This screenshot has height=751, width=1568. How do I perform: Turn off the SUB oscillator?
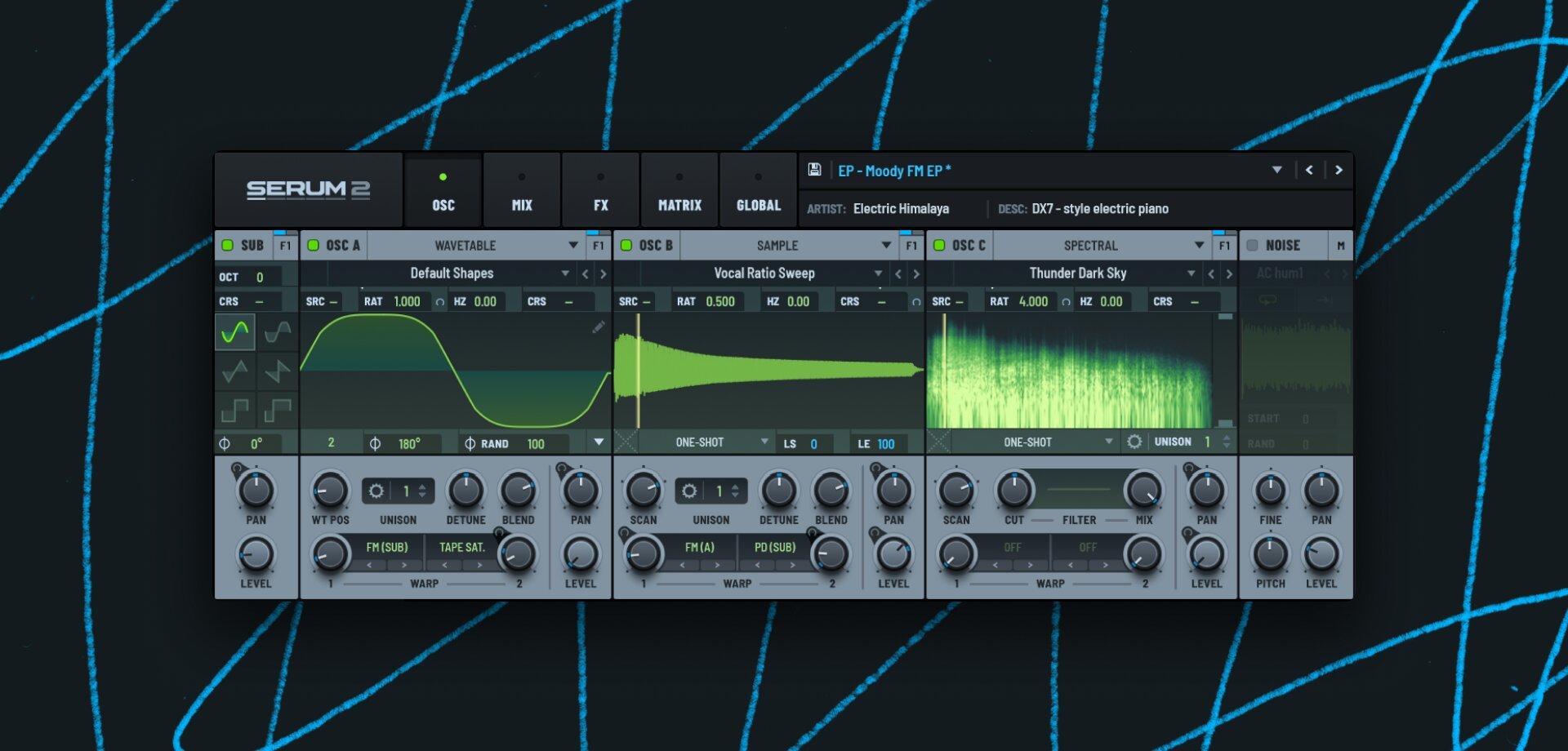pos(228,245)
